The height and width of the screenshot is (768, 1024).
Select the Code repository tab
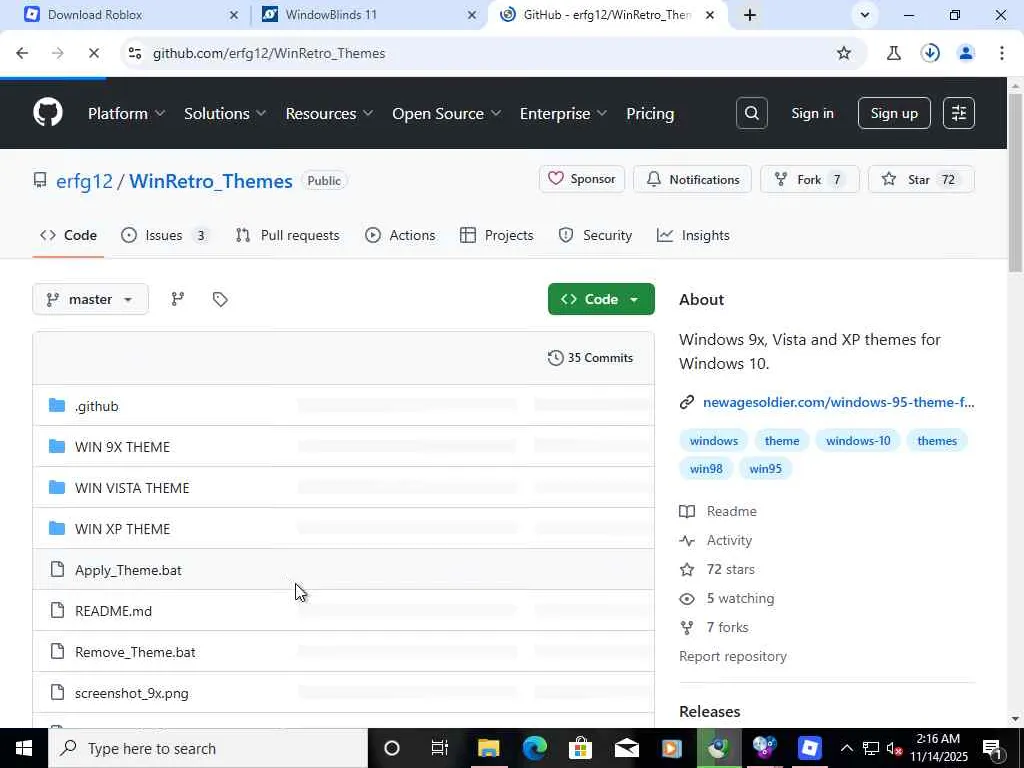click(x=68, y=235)
